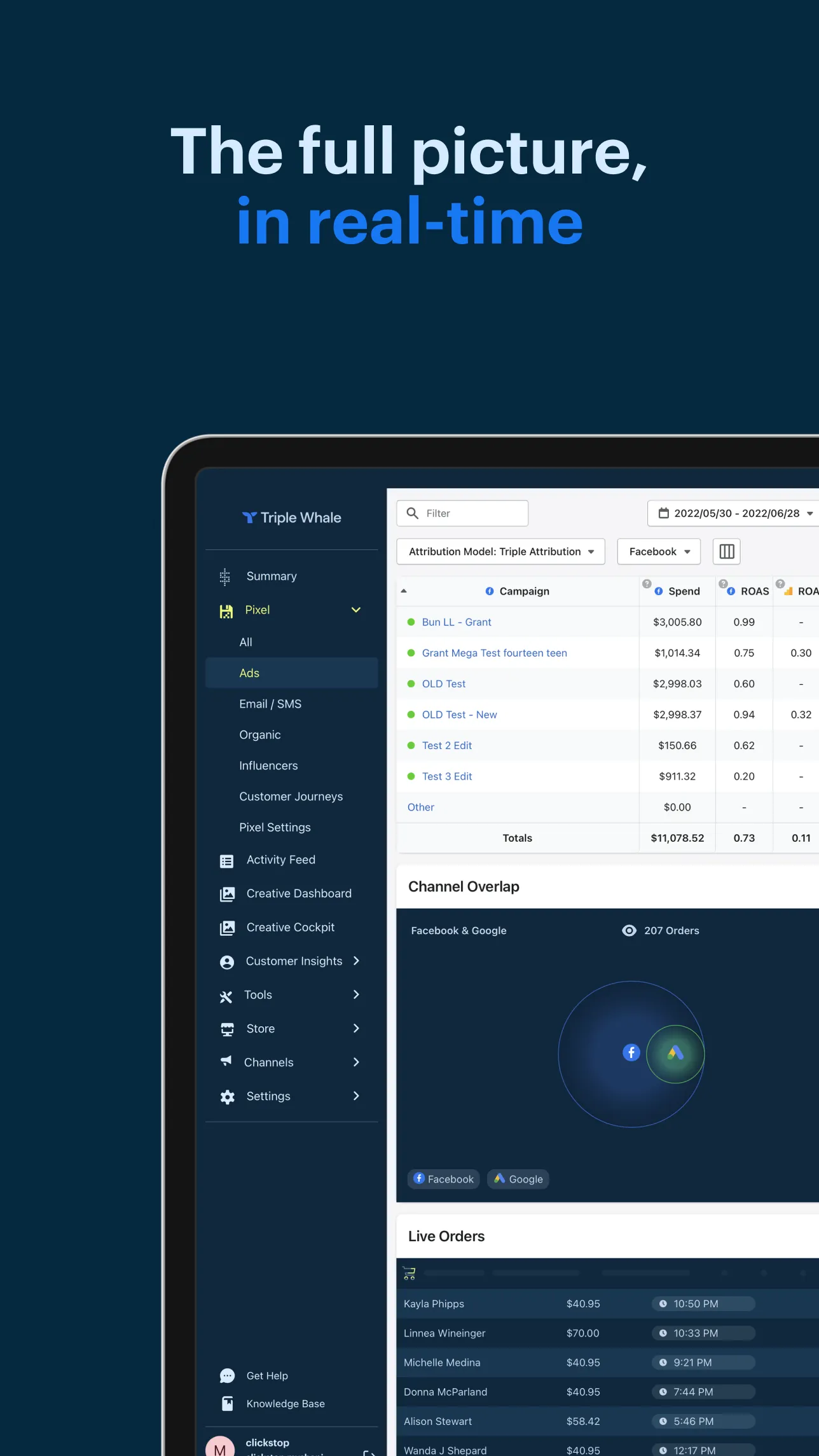Sort by the Campaign column arrow
Viewport: 819px width, 1456px height.
pyautogui.click(x=404, y=591)
